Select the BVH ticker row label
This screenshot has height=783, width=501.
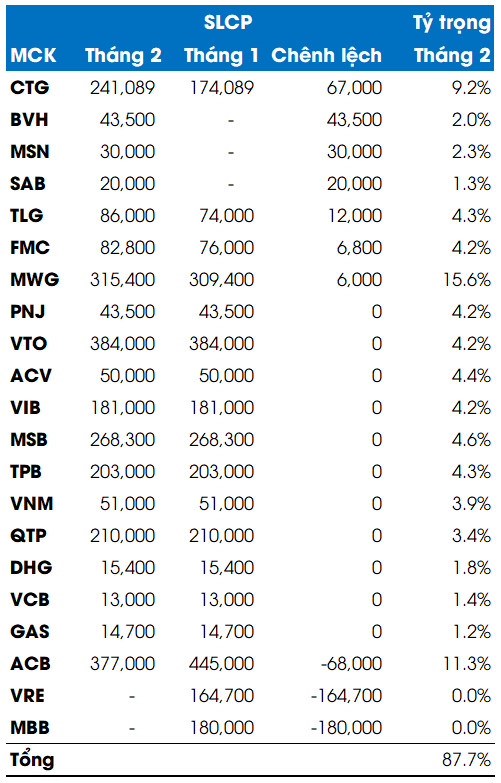click(x=29, y=120)
